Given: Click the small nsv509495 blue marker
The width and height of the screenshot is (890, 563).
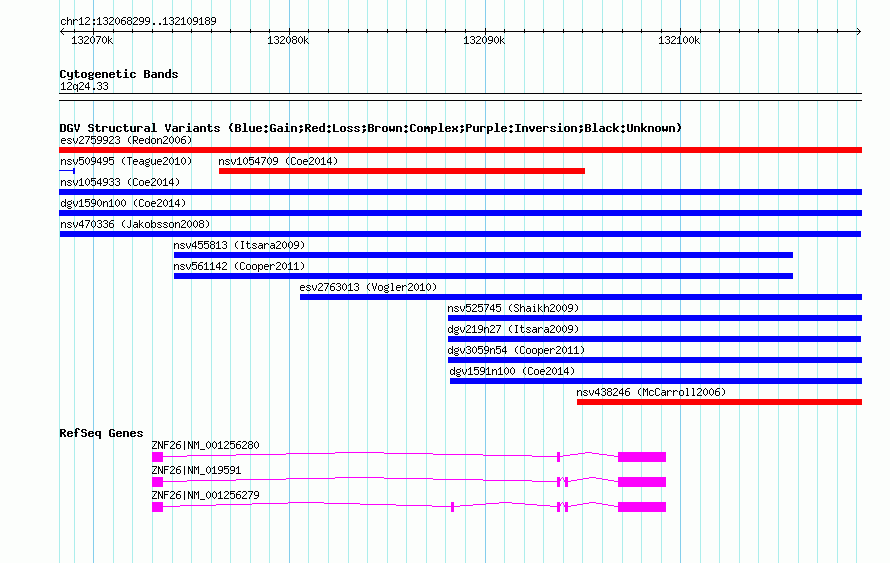Looking at the screenshot, I should coord(67,171).
